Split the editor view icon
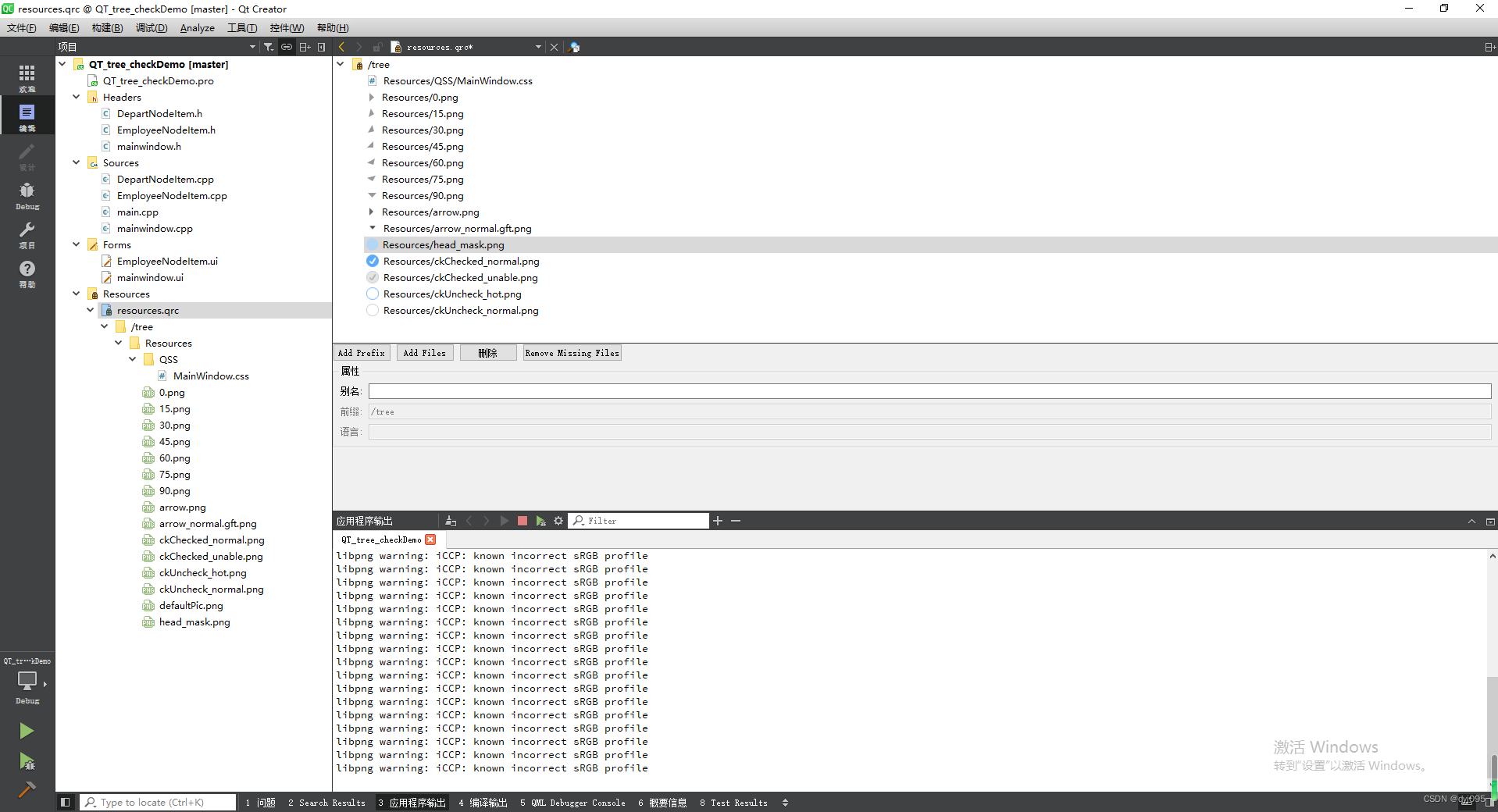1498x812 pixels. 1489,47
